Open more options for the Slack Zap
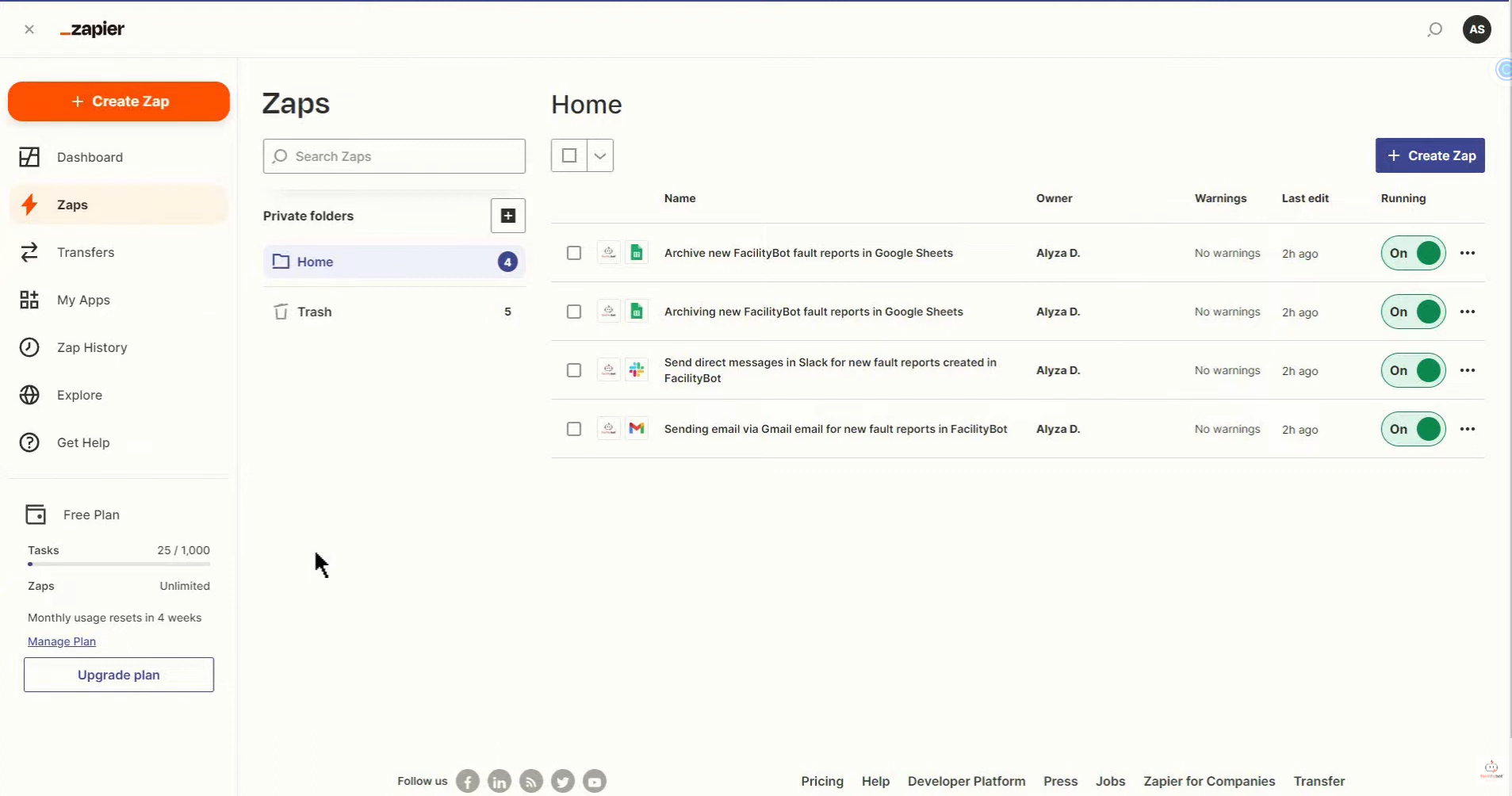Viewport: 1512px width, 796px height. click(1468, 370)
